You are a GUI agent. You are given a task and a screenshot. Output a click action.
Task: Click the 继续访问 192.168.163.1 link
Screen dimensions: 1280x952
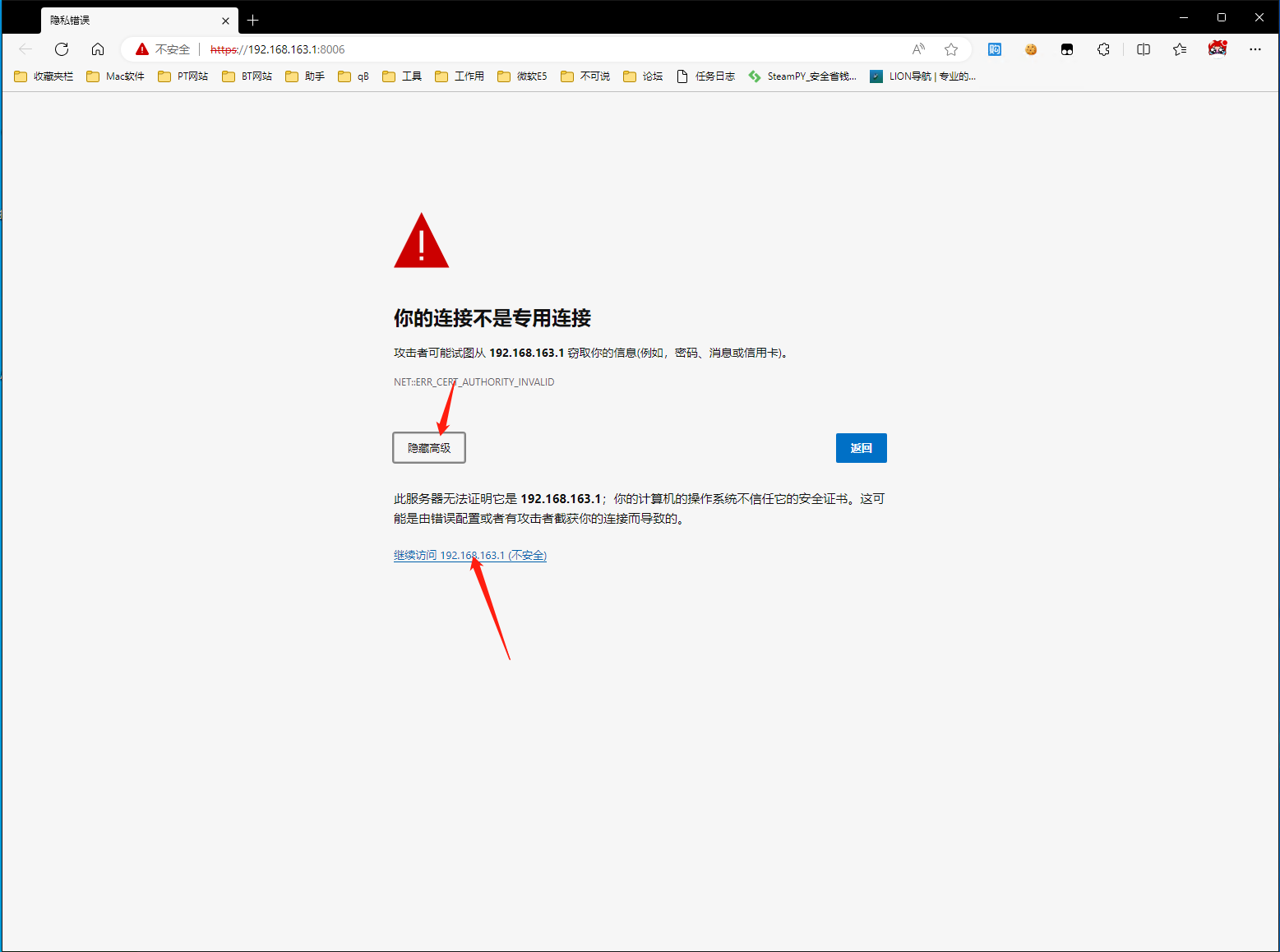(x=470, y=556)
